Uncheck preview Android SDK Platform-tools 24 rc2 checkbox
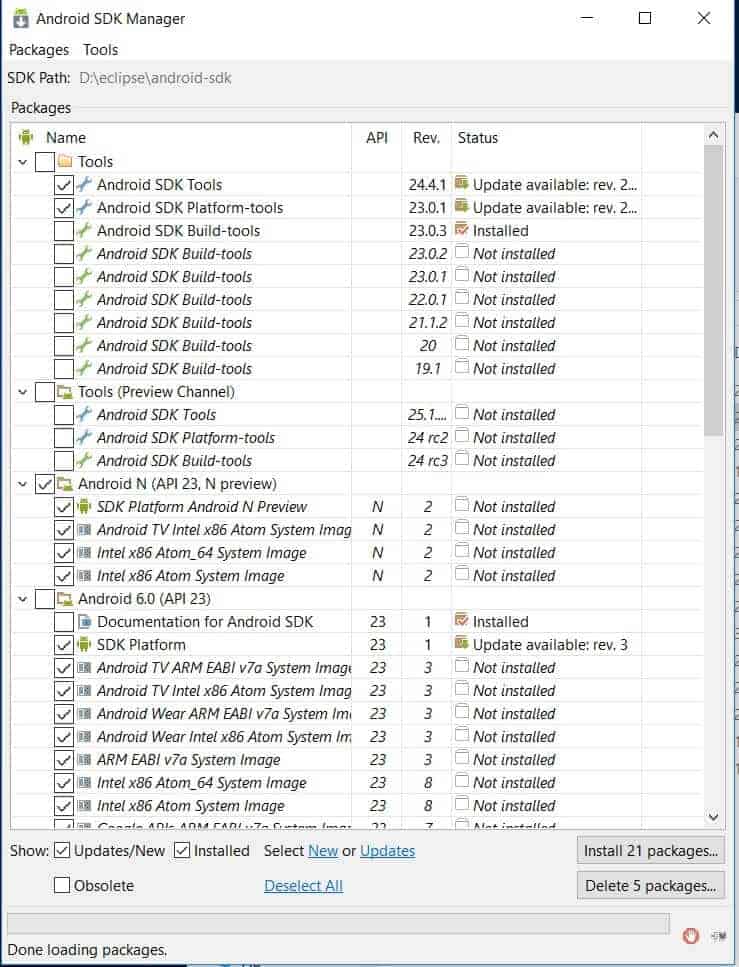Screen dimensions: 739x967 click(64, 438)
